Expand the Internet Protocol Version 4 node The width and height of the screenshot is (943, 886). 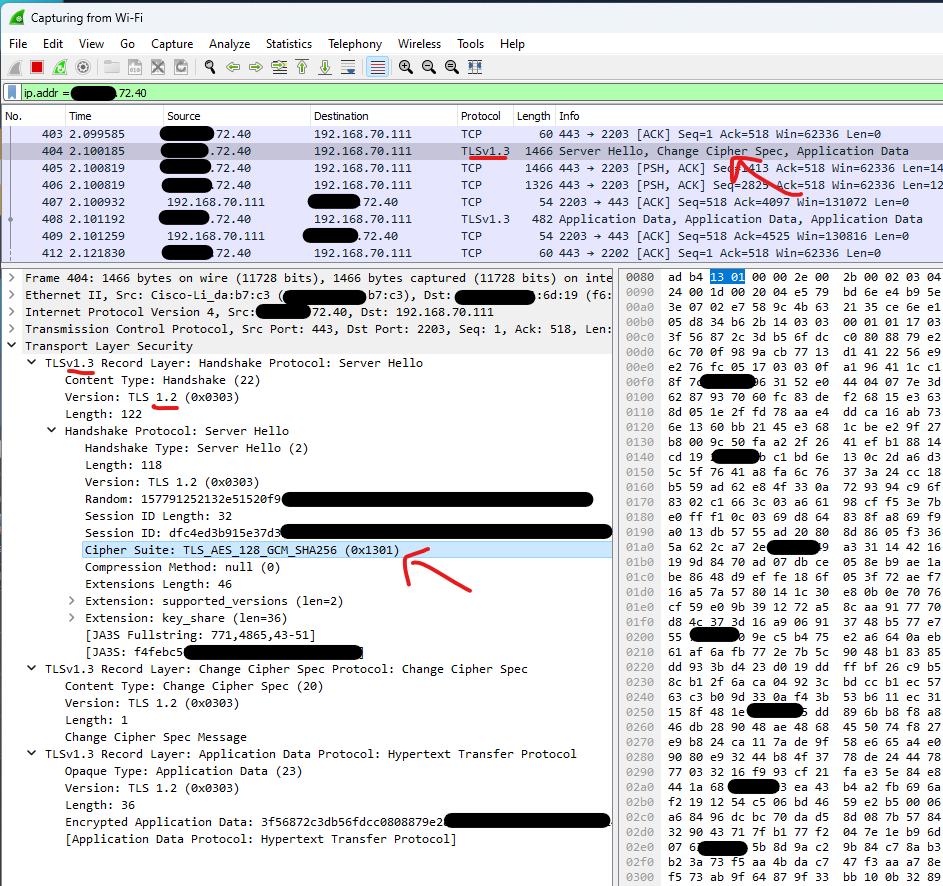[11, 312]
